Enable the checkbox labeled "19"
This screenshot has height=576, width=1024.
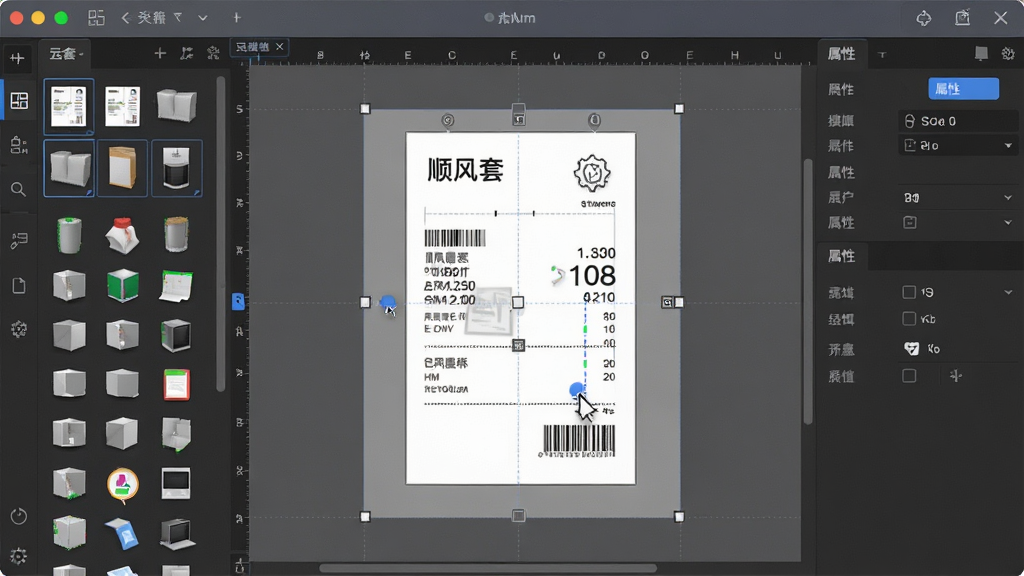click(x=908, y=292)
